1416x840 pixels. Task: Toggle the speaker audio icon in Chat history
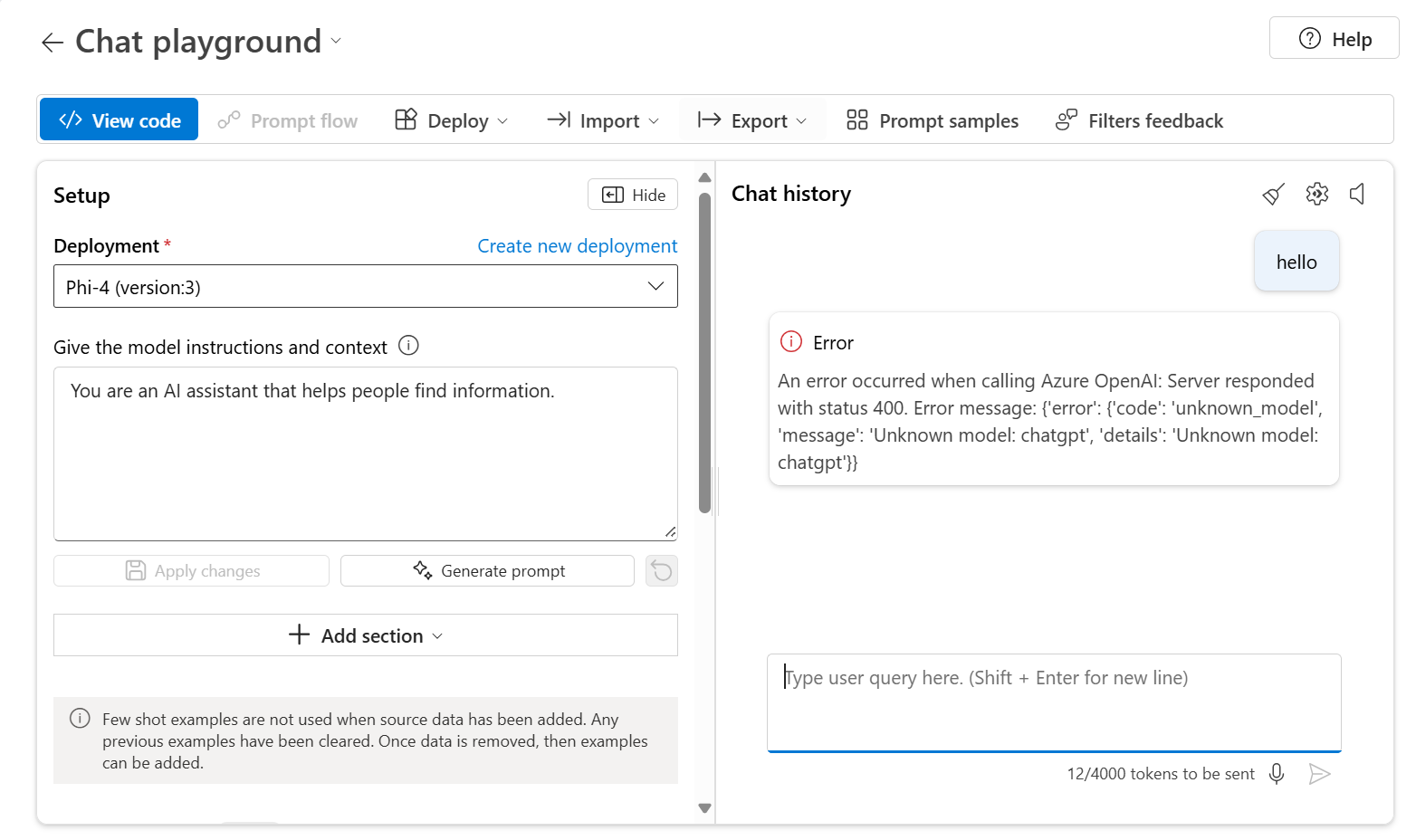(x=1357, y=194)
